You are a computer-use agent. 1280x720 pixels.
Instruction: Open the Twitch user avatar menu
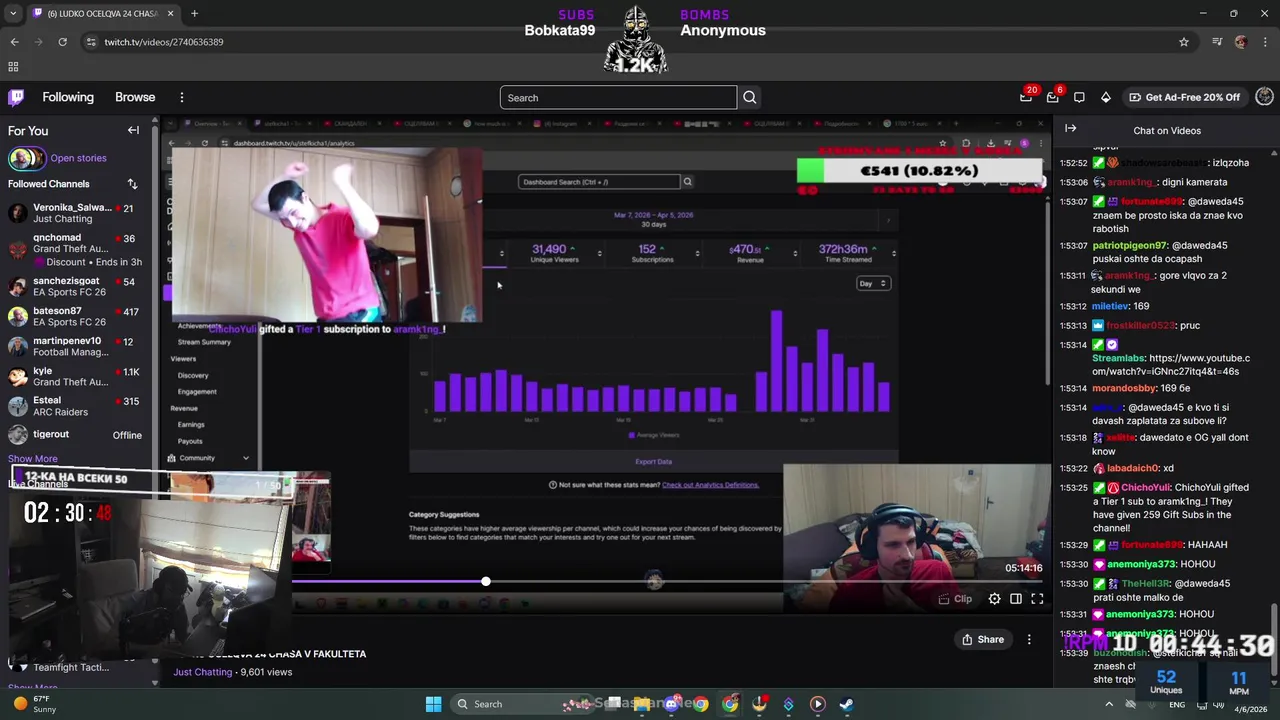(1264, 97)
